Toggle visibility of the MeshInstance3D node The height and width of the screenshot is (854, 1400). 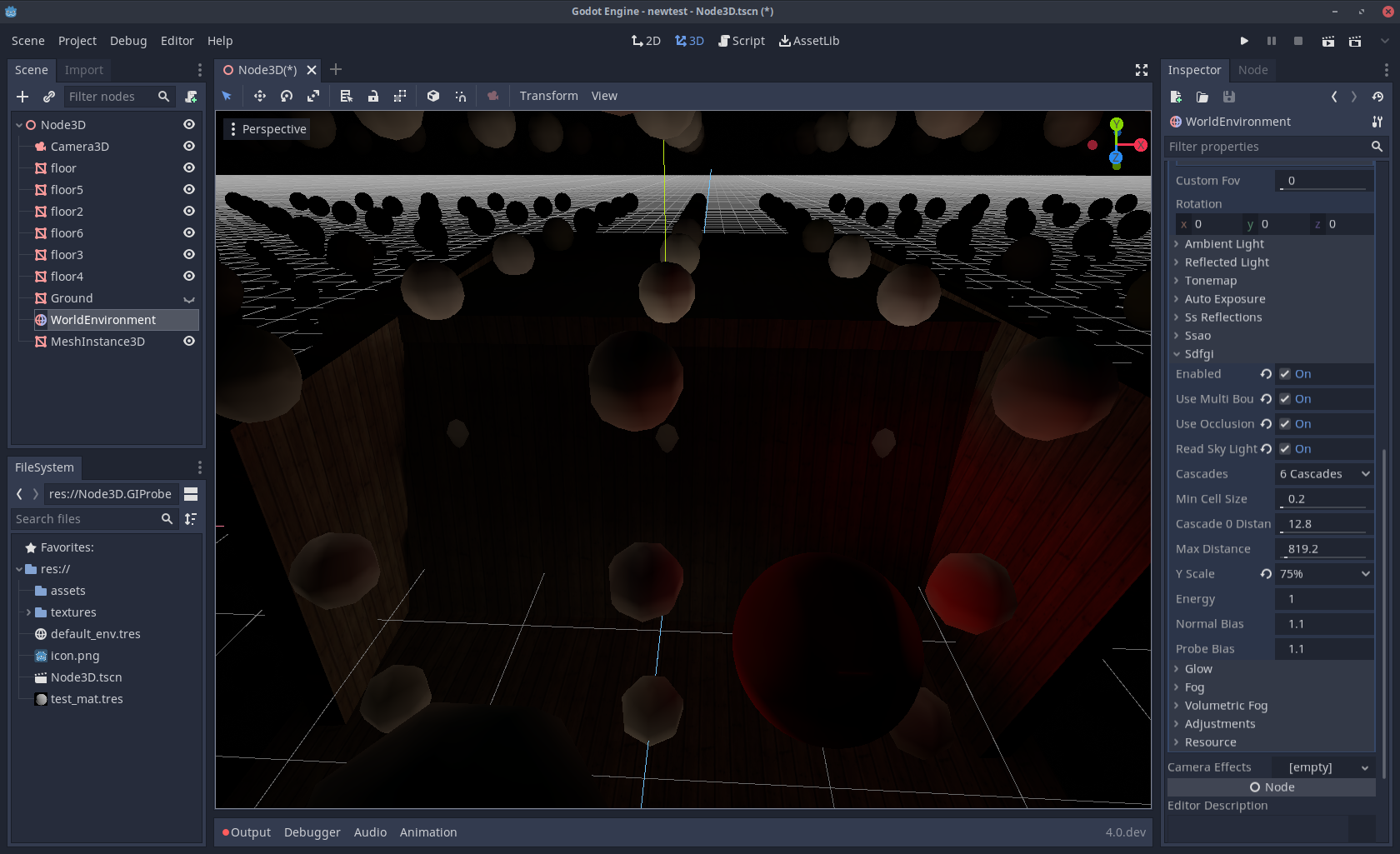(x=189, y=341)
